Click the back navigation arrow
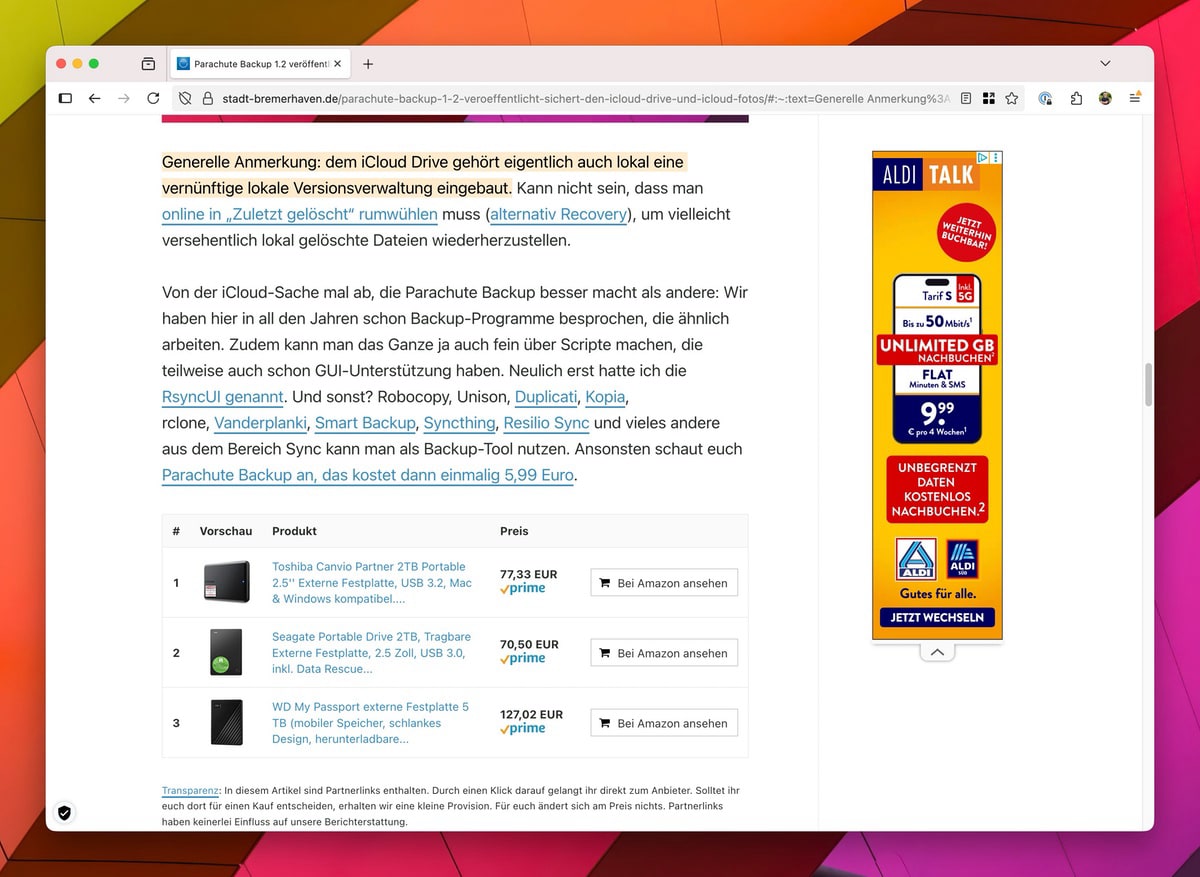The width and height of the screenshot is (1200, 877). tap(94, 98)
